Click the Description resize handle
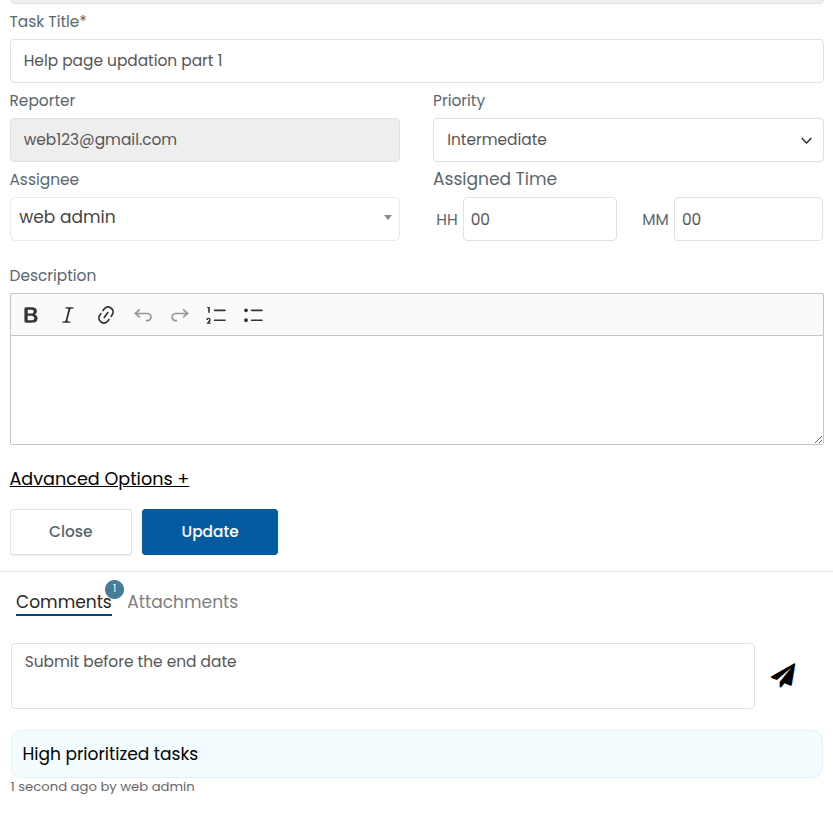Viewport: 833px width, 816px height. click(x=818, y=439)
